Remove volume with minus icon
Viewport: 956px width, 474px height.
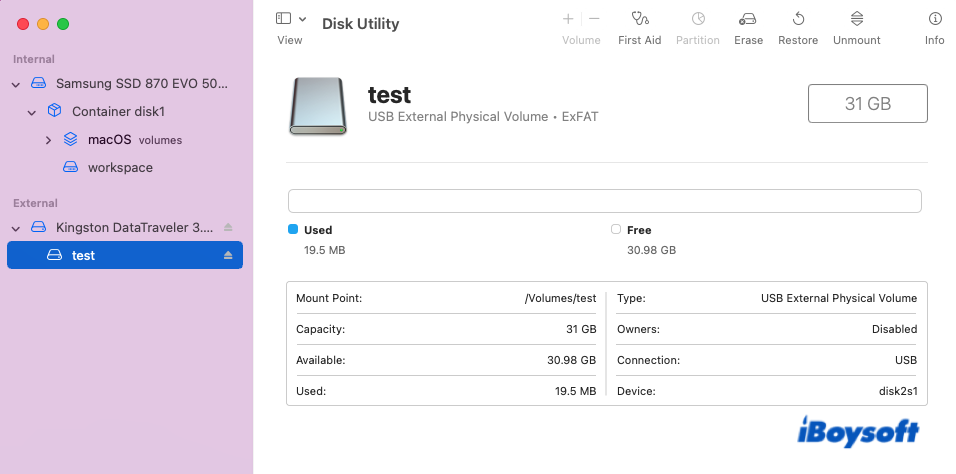point(594,19)
